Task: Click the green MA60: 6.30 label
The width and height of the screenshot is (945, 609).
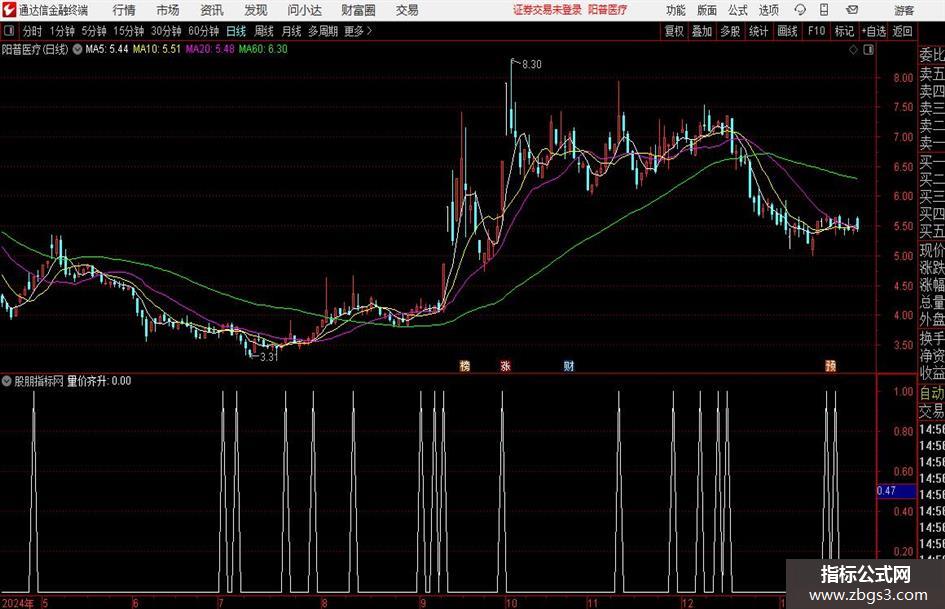Action: coord(263,49)
